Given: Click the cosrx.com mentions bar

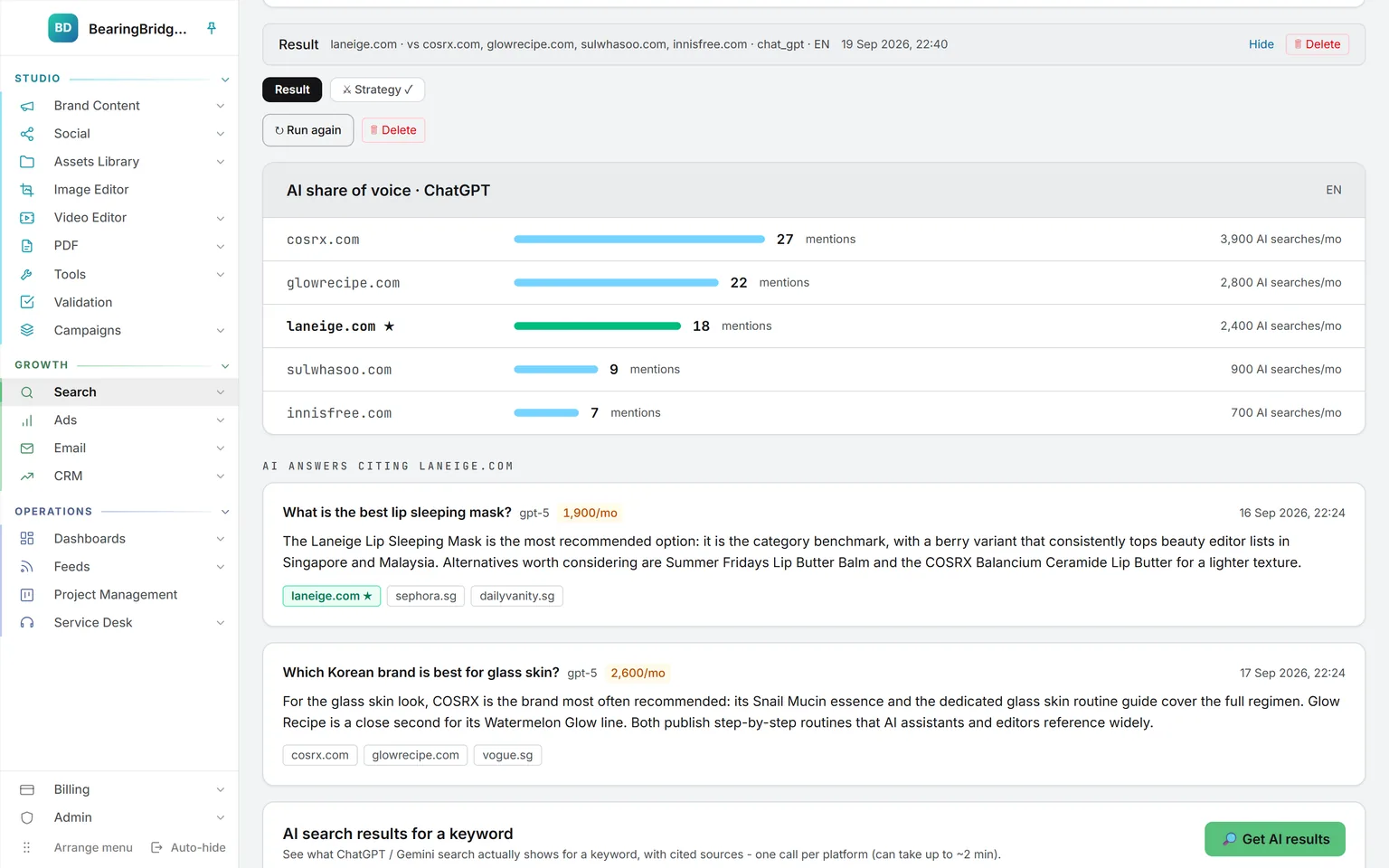Looking at the screenshot, I should click(x=639, y=240).
